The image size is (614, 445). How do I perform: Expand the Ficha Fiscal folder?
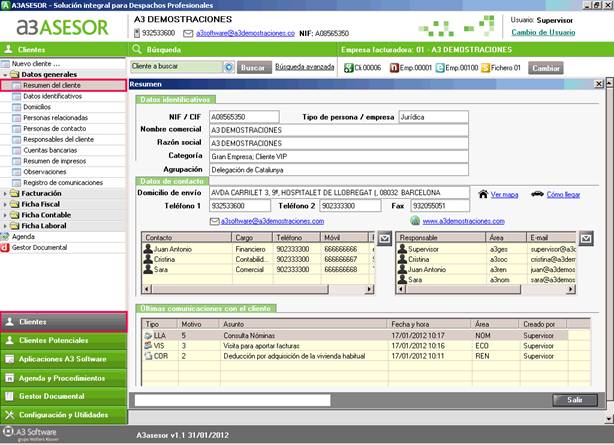(5, 204)
